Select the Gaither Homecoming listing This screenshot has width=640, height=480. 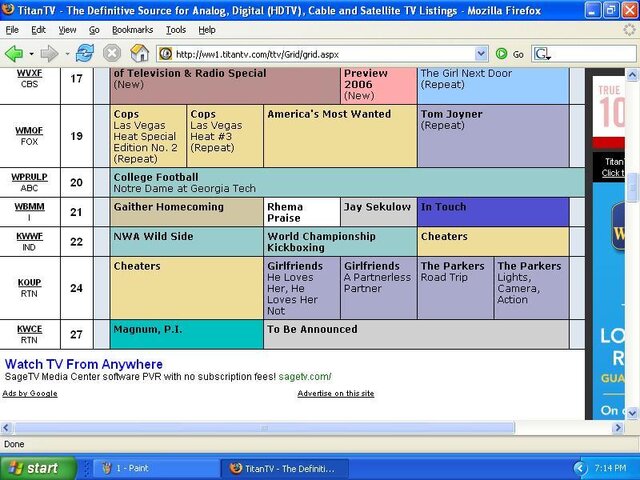[x=187, y=212]
